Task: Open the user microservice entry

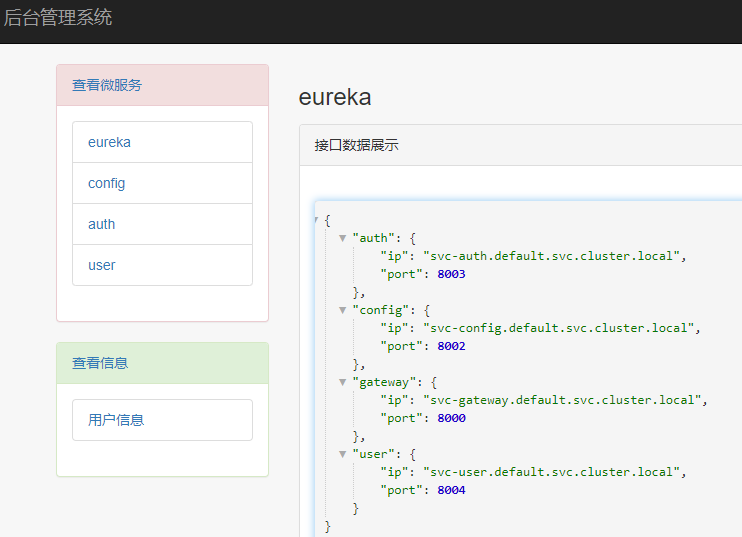Action: coord(162,265)
